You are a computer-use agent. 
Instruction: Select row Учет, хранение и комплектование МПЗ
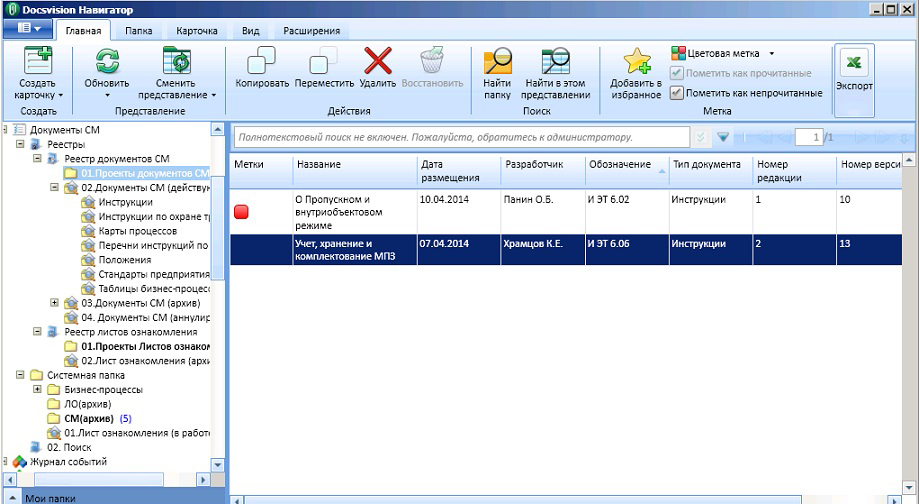(x=566, y=250)
